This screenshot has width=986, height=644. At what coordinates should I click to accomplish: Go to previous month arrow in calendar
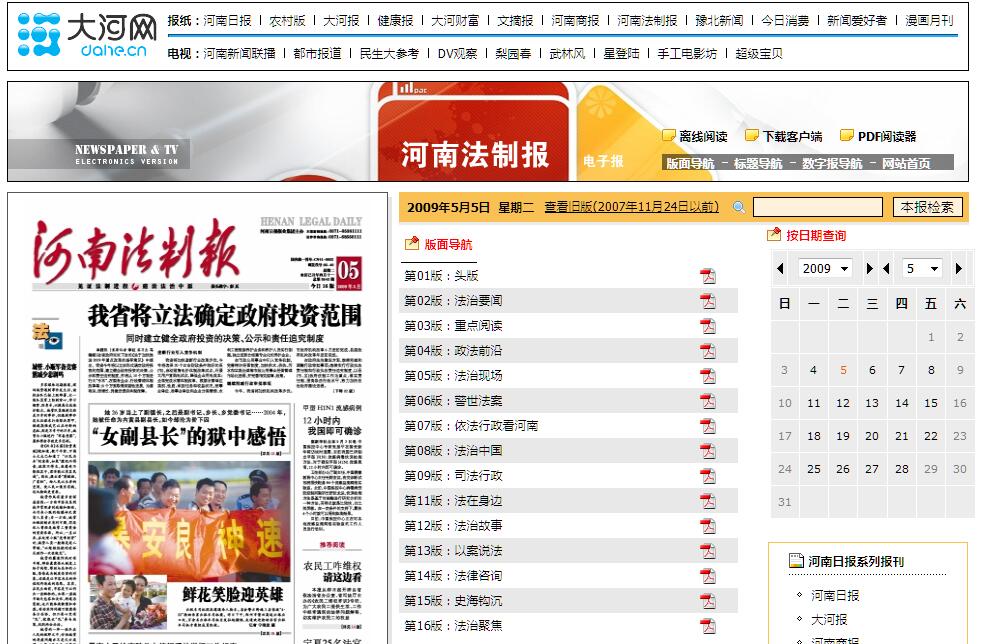pos(886,269)
